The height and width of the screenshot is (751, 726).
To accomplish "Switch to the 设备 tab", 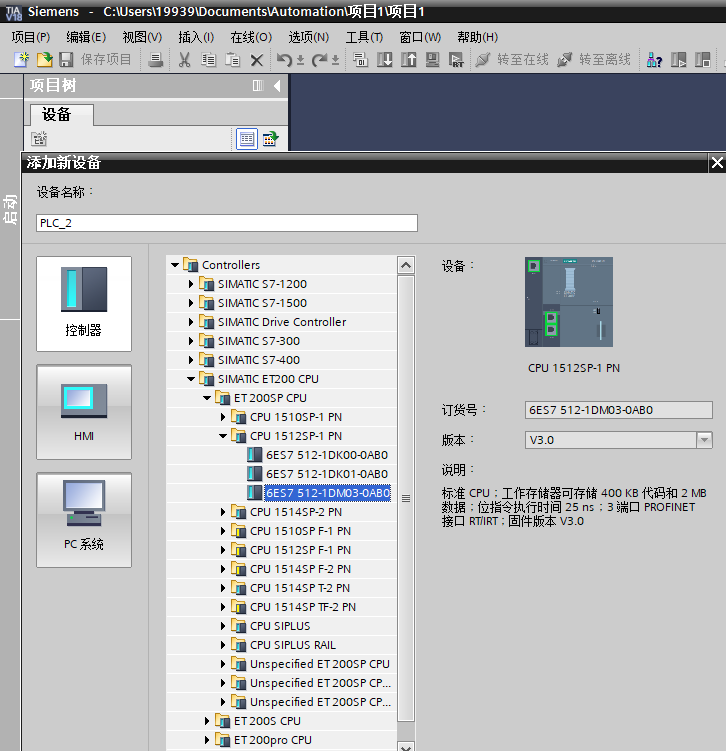I will point(57,114).
